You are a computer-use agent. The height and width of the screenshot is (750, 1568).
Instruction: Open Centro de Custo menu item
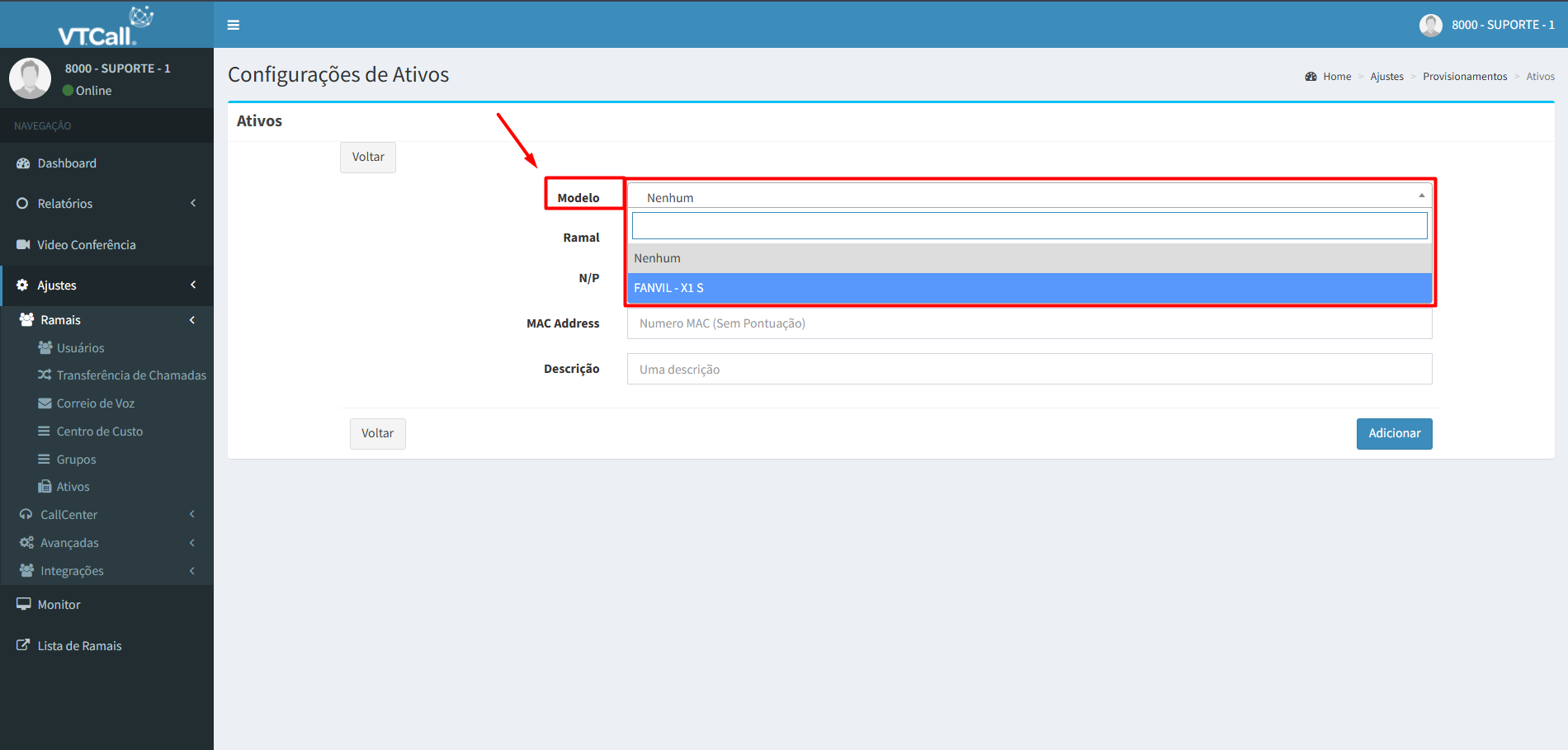tap(99, 432)
